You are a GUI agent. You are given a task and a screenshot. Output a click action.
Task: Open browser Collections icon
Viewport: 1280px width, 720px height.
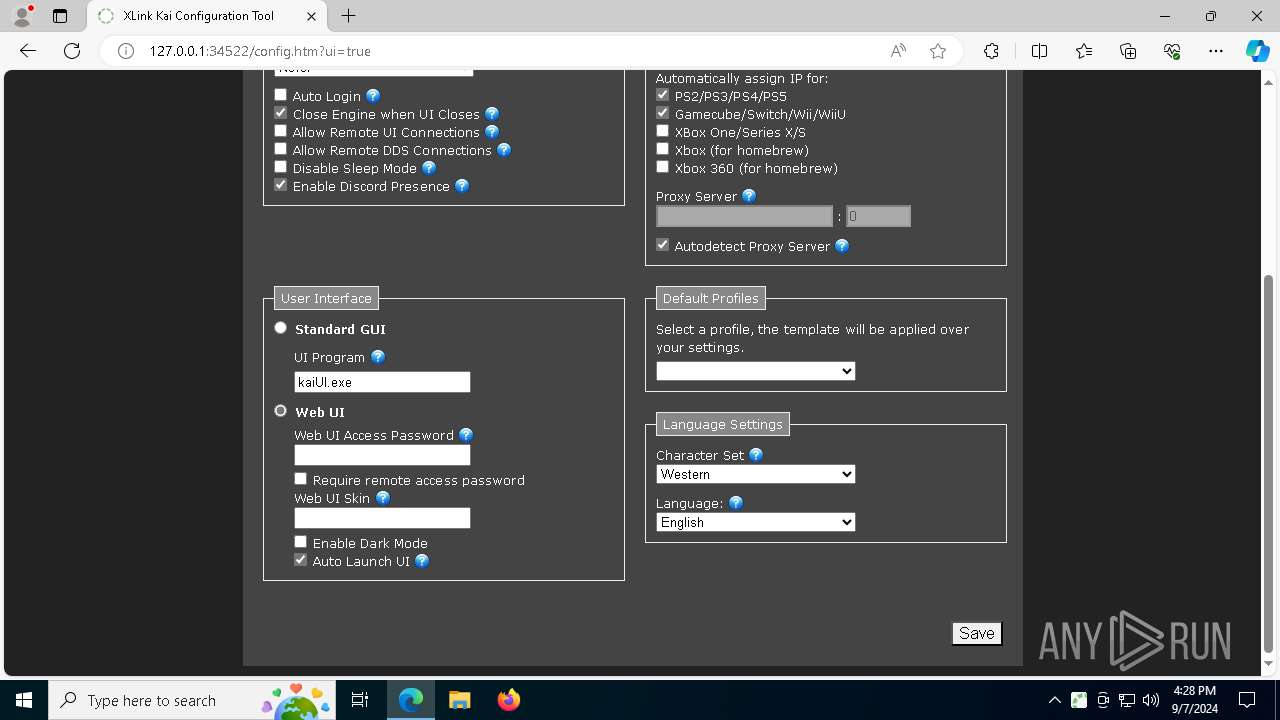(1128, 51)
